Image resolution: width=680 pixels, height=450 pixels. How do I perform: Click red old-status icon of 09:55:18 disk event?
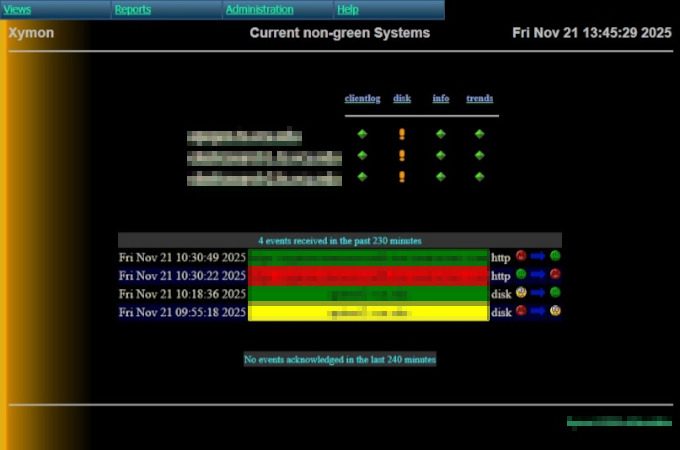click(521, 310)
